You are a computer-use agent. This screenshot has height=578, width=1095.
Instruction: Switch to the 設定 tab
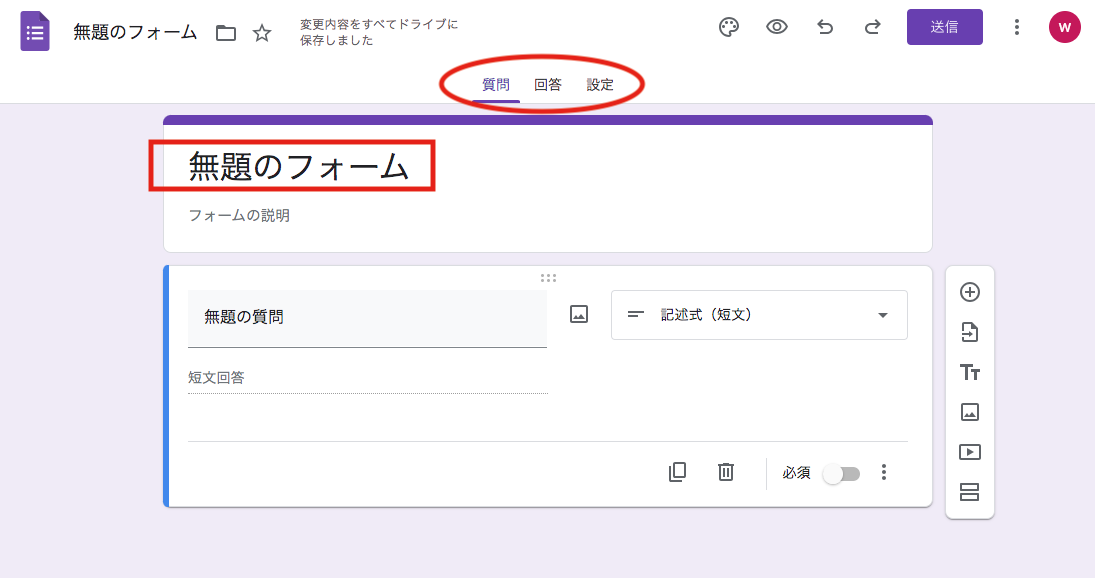[x=600, y=85]
